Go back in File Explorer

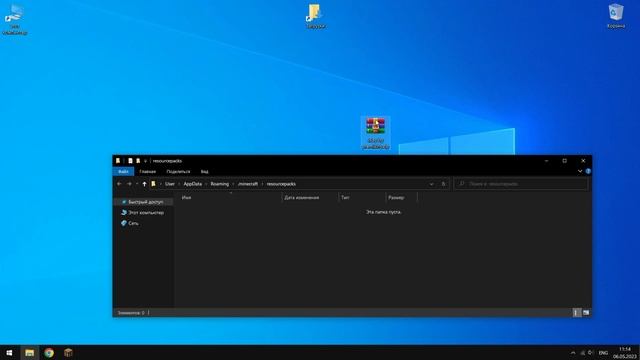[x=119, y=184]
